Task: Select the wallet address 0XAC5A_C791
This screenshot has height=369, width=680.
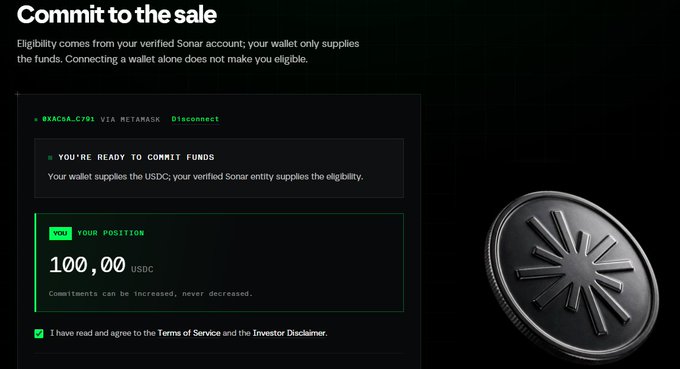Action: coord(68,119)
